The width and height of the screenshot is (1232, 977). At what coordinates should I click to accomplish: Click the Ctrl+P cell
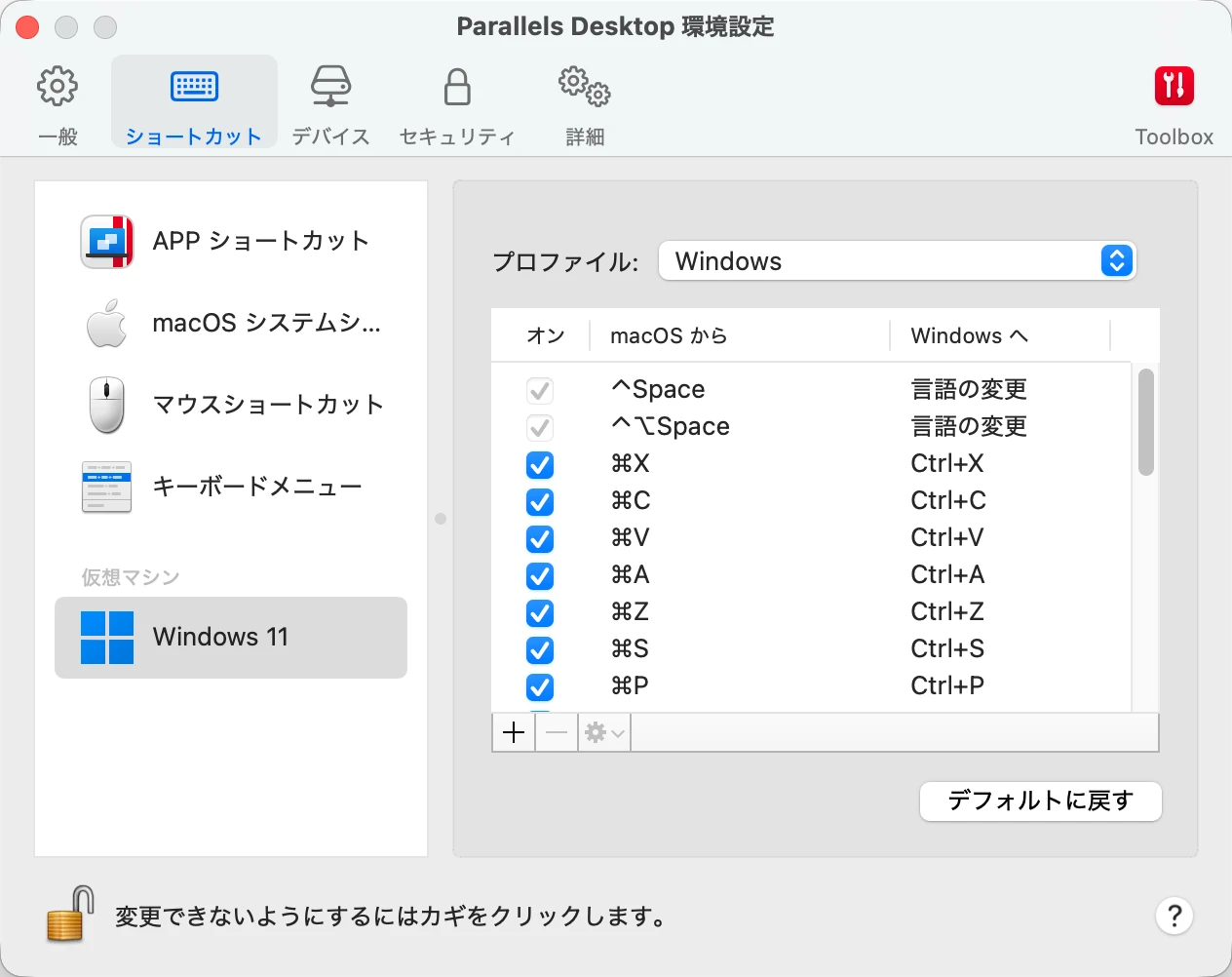[x=947, y=686]
